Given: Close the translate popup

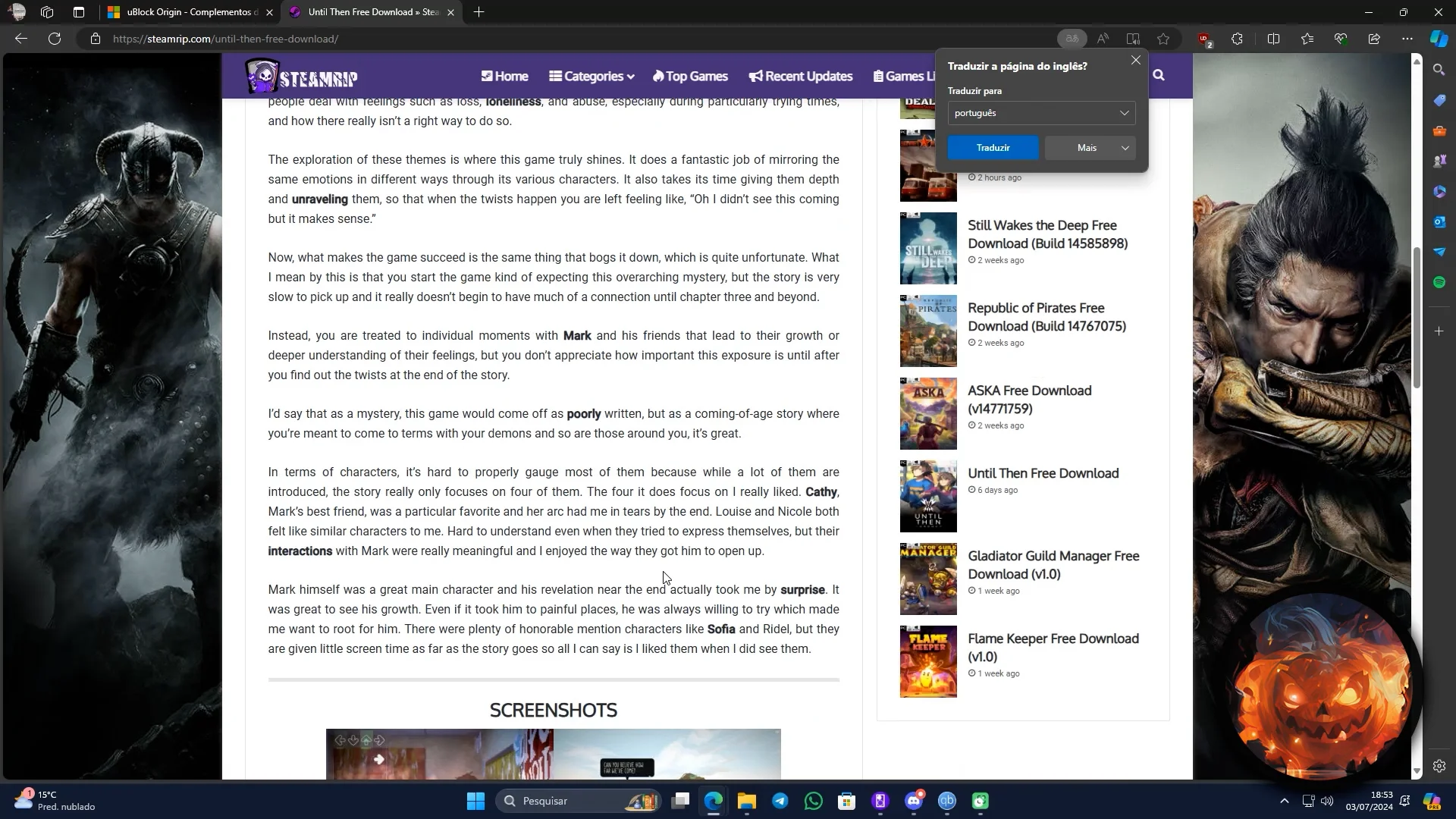Looking at the screenshot, I should [1135, 60].
